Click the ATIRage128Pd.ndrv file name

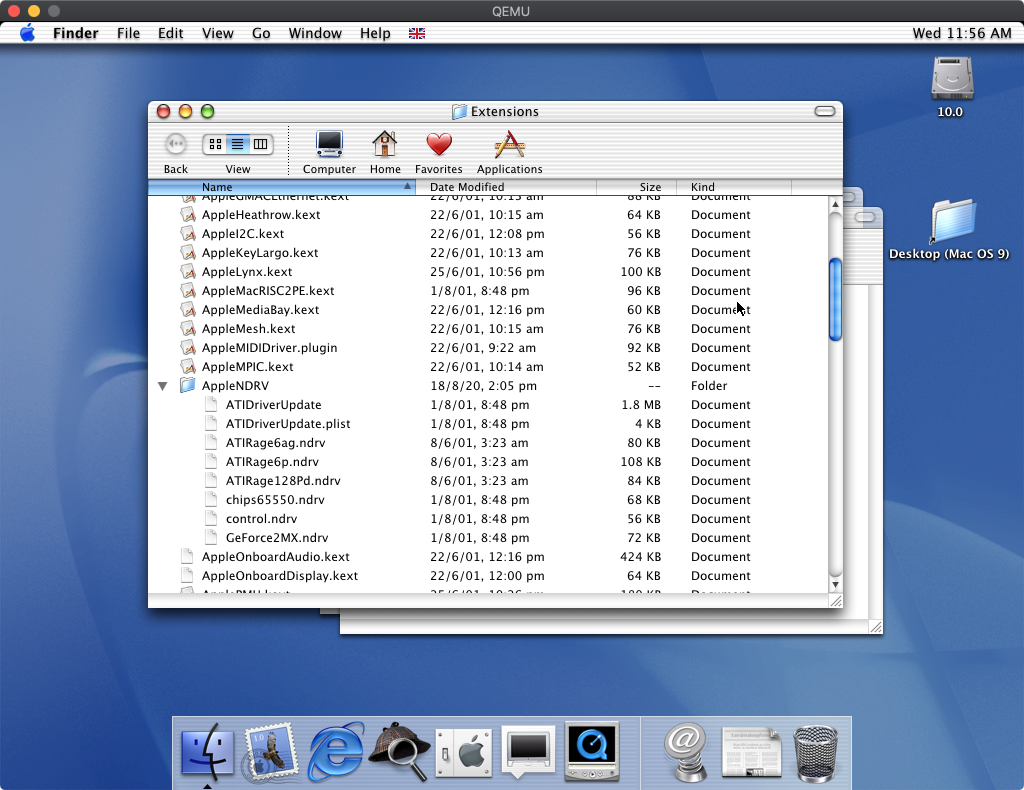(x=283, y=481)
